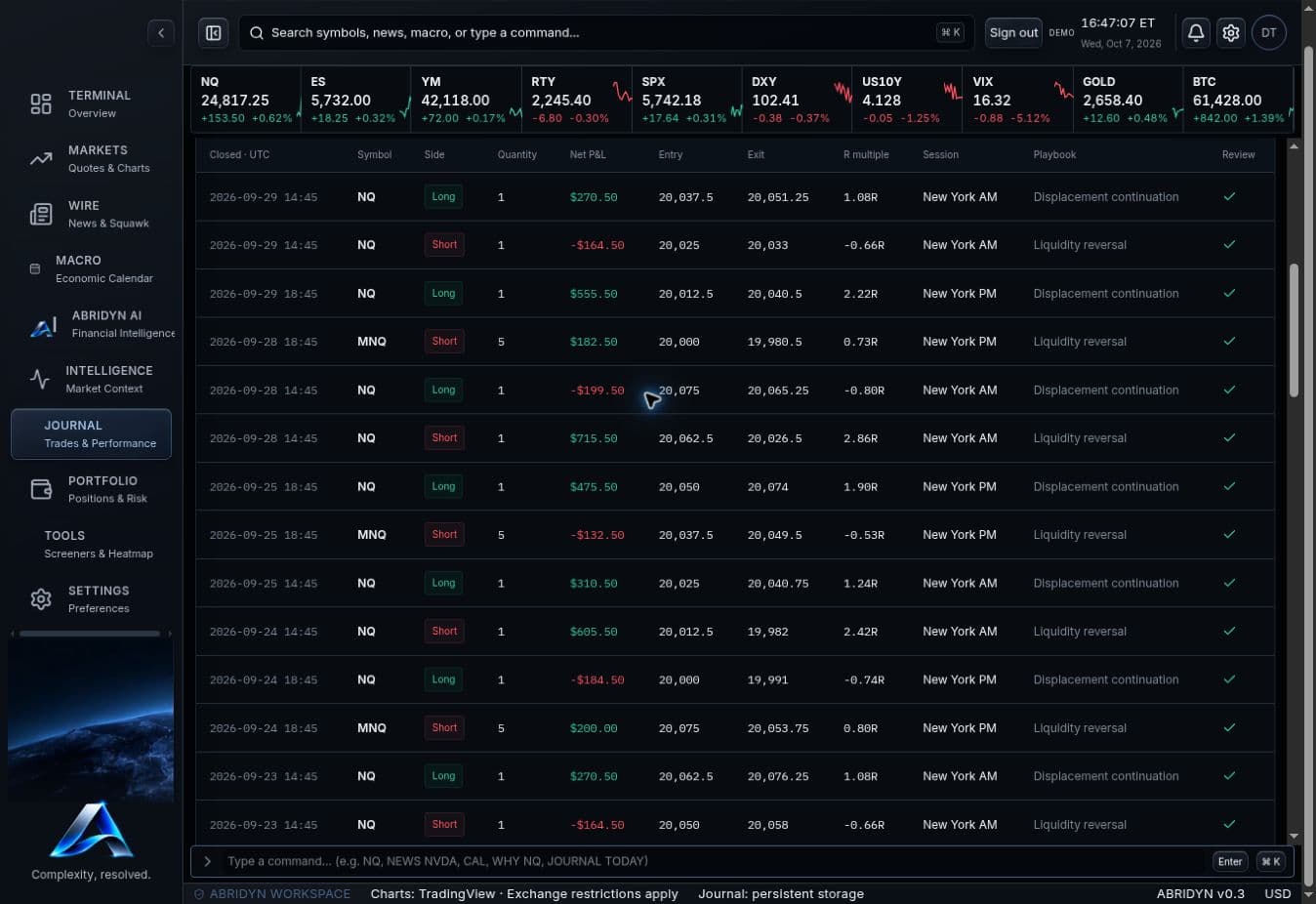Open the top bar settings gear
The height and width of the screenshot is (904, 1316).
[1231, 32]
